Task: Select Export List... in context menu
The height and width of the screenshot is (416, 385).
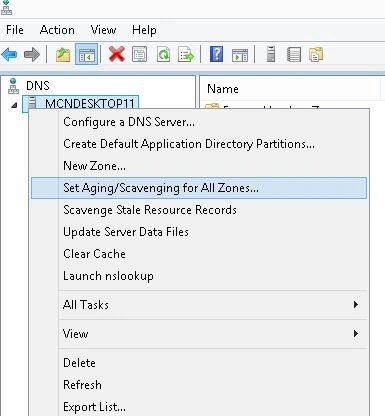Action: (199, 407)
